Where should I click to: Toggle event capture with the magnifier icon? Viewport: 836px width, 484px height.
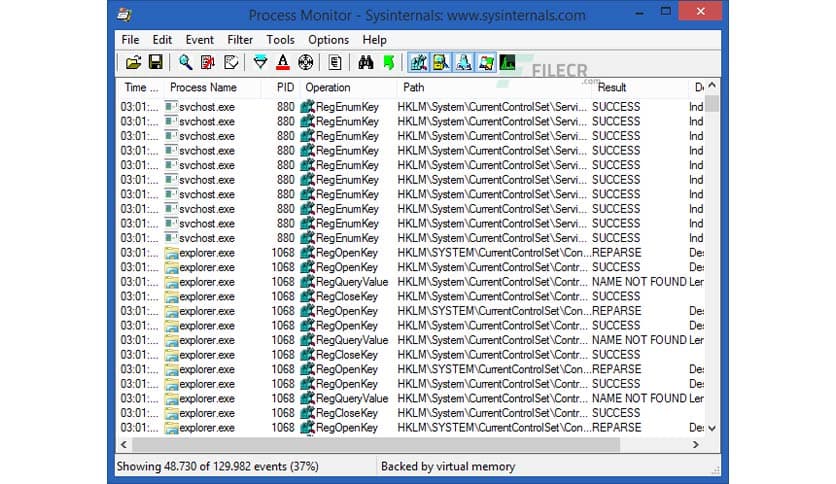pyautogui.click(x=185, y=62)
